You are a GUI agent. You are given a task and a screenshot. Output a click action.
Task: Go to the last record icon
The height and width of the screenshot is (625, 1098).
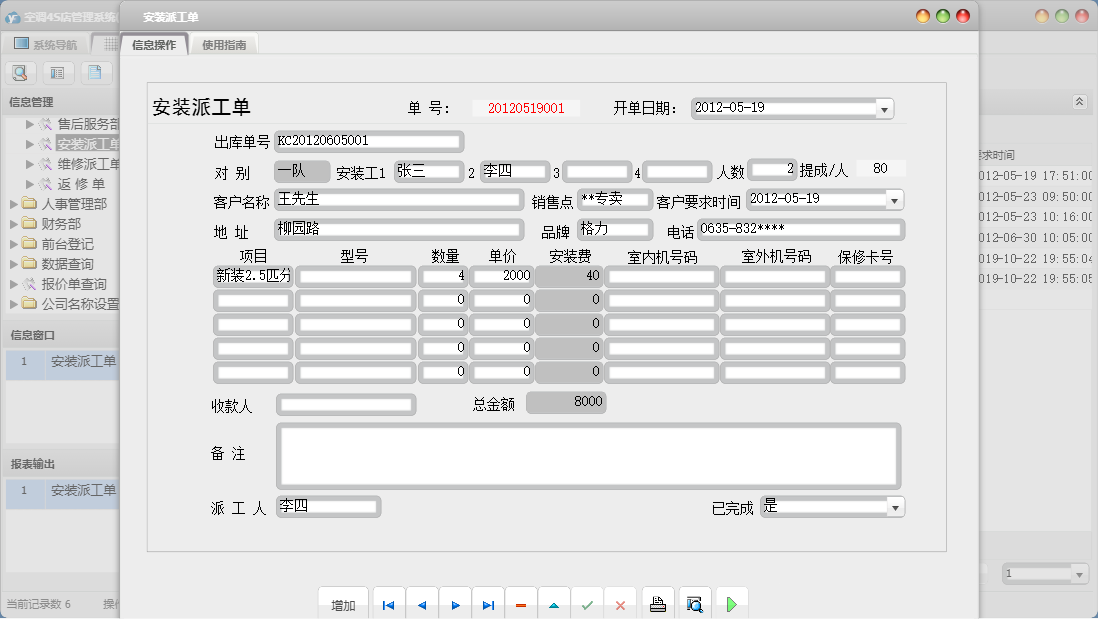[490, 603]
